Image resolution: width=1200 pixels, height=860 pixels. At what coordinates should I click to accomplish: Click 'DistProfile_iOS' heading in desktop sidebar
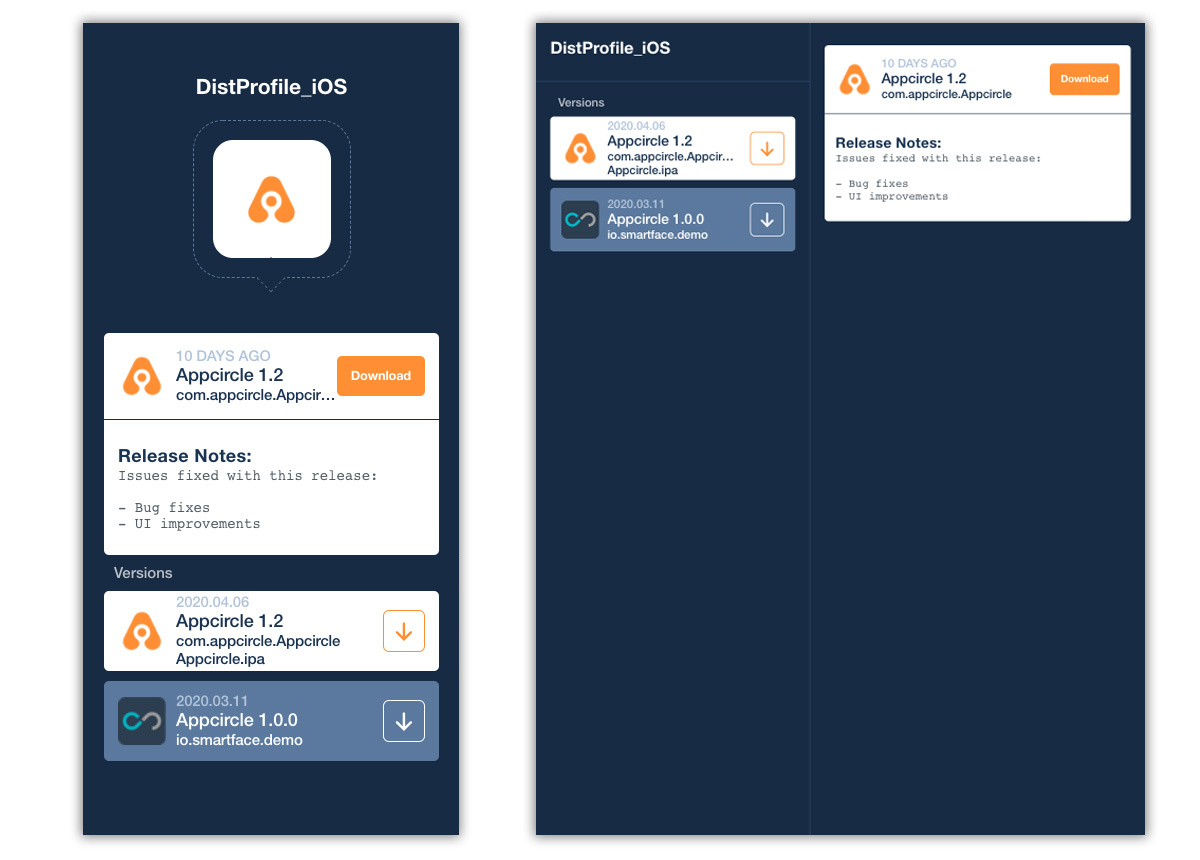(610, 47)
